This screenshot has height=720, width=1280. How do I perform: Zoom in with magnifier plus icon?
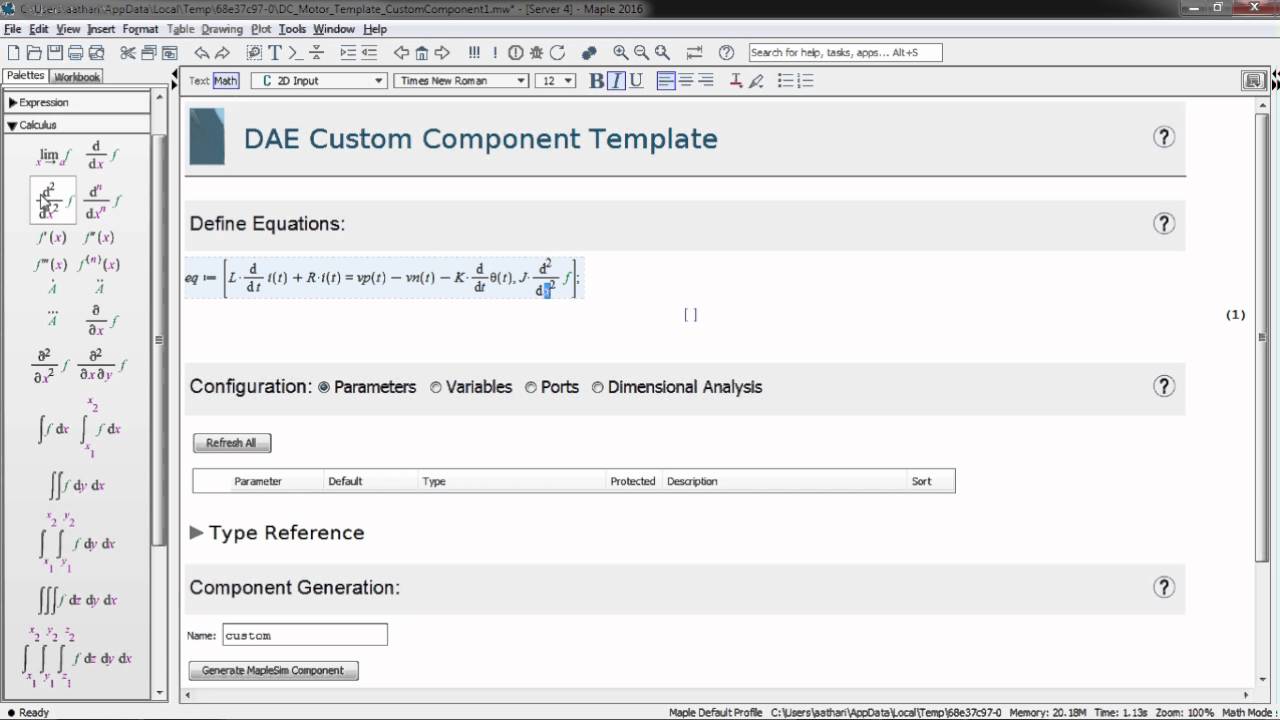click(x=621, y=53)
